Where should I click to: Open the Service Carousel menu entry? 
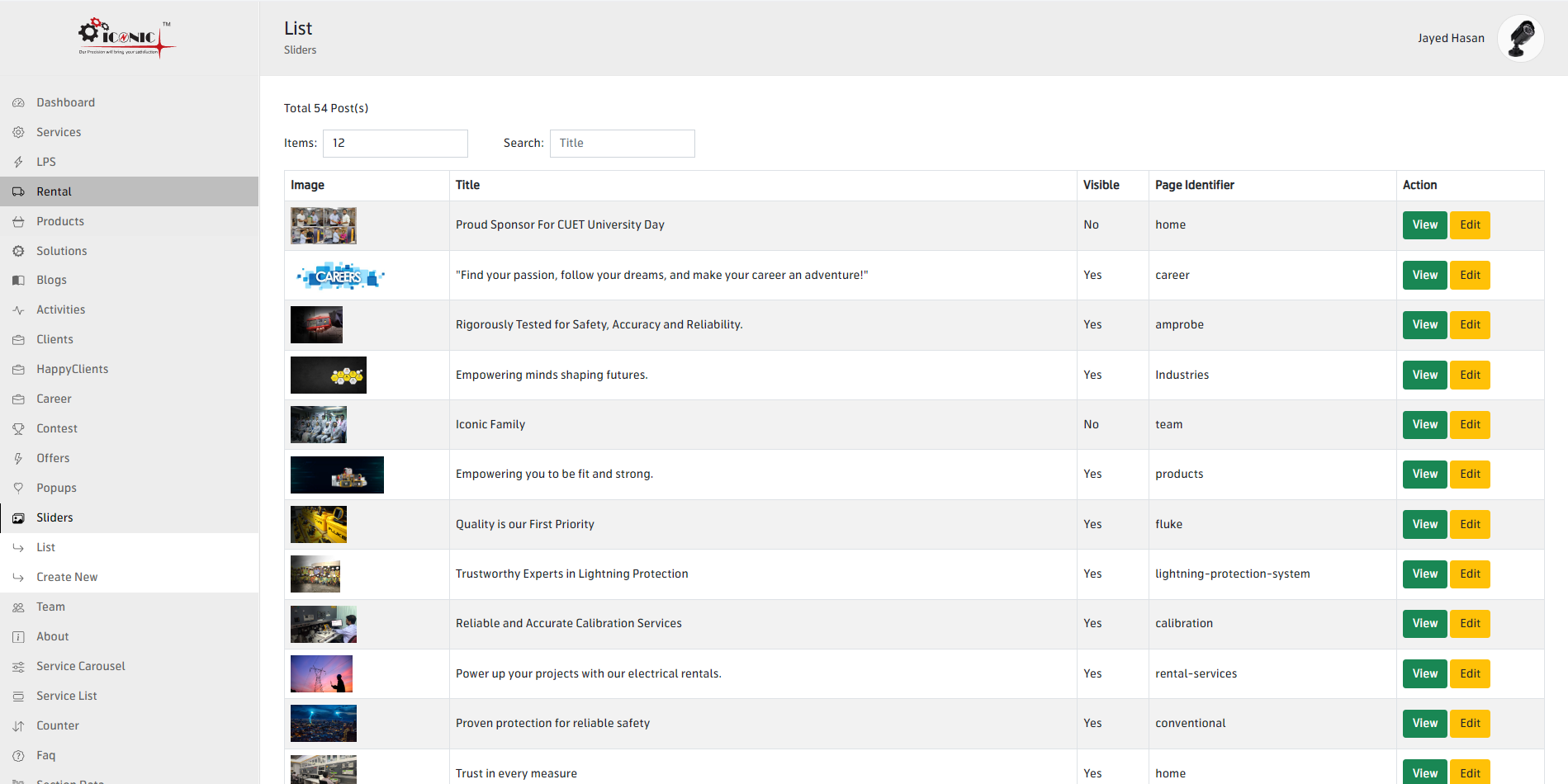click(x=80, y=665)
